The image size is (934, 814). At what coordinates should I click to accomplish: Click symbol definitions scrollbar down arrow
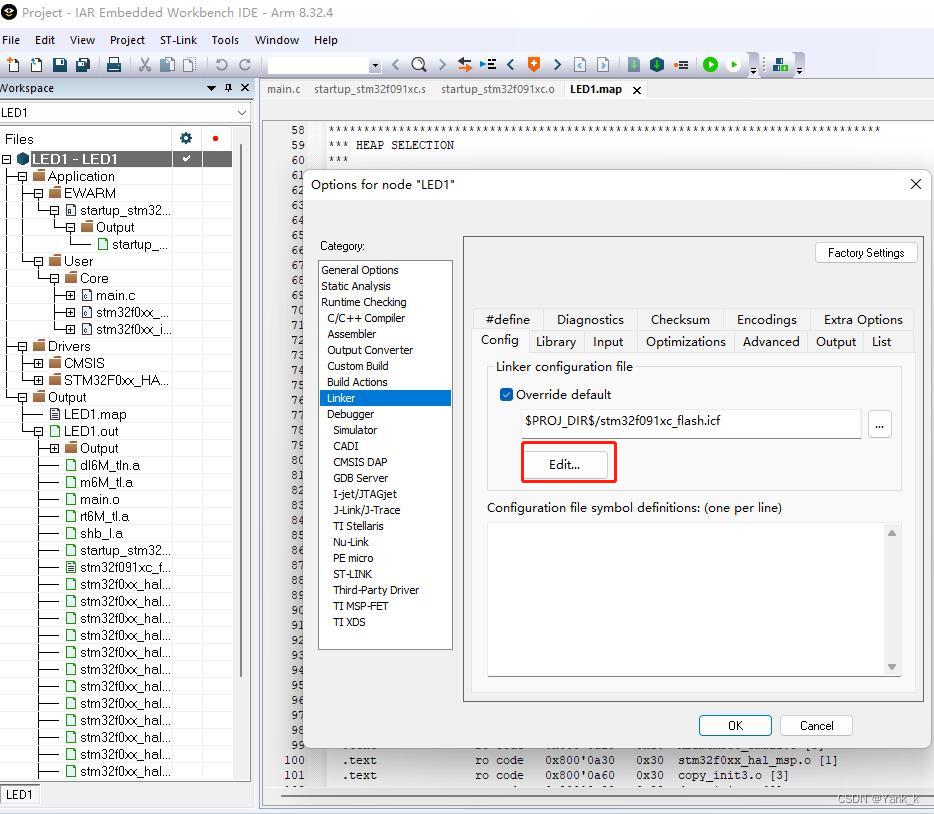pyautogui.click(x=892, y=667)
